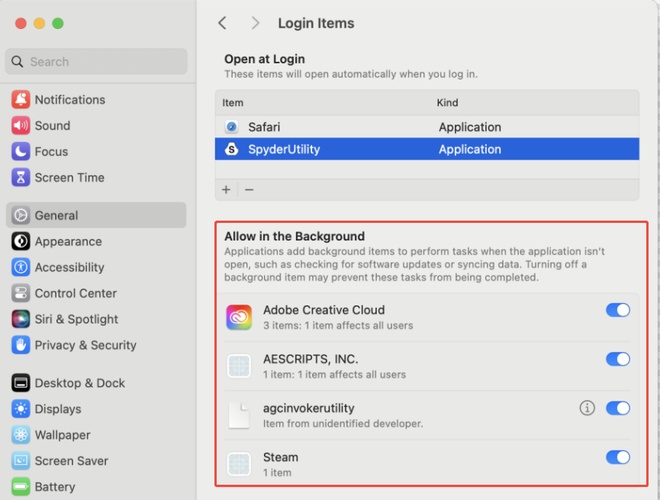660x500 pixels.
Task: Toggle agcinvokerutility background switch off
Action: [617, 408]
